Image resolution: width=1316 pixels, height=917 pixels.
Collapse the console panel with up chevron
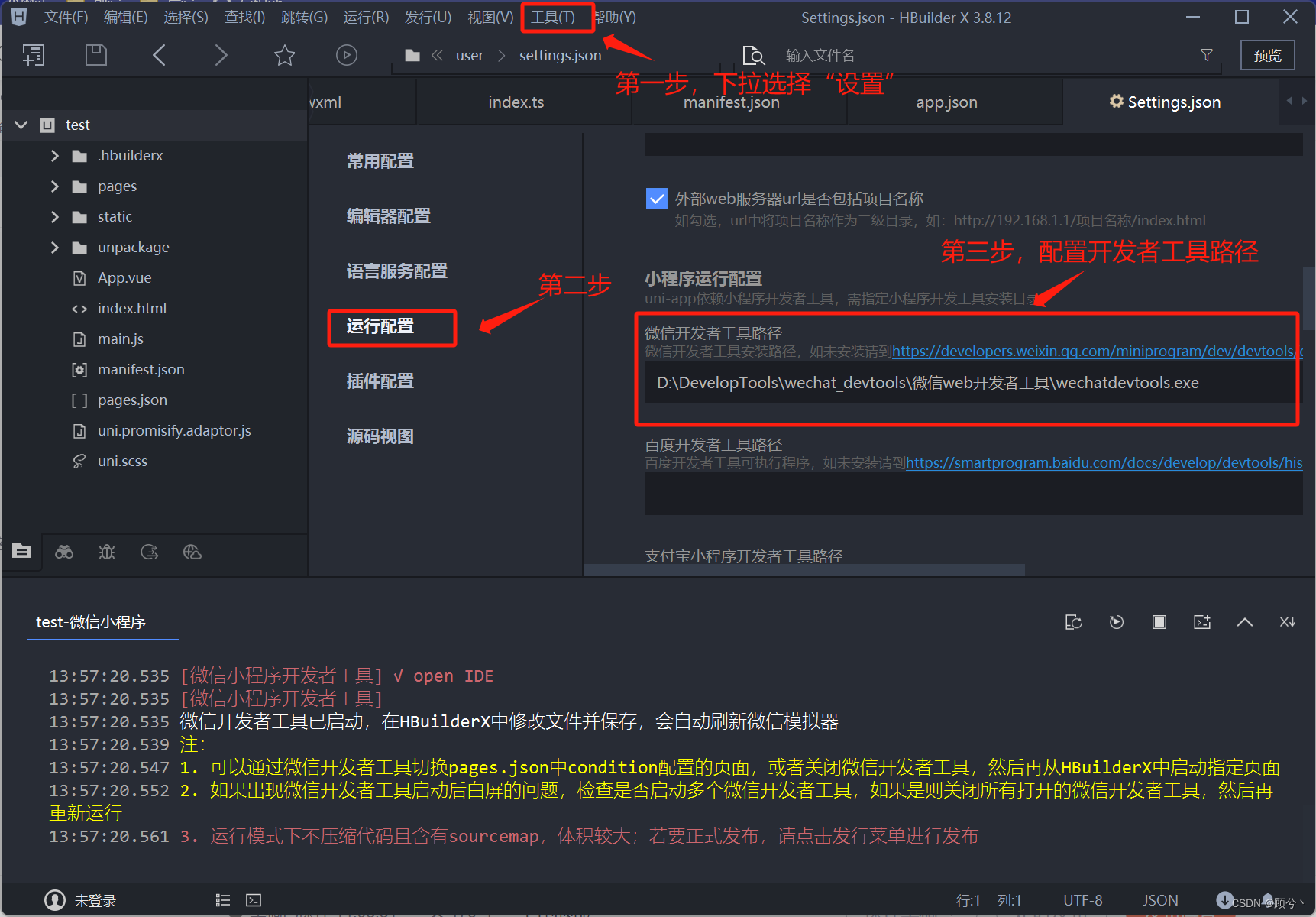tap(1245, 622)
